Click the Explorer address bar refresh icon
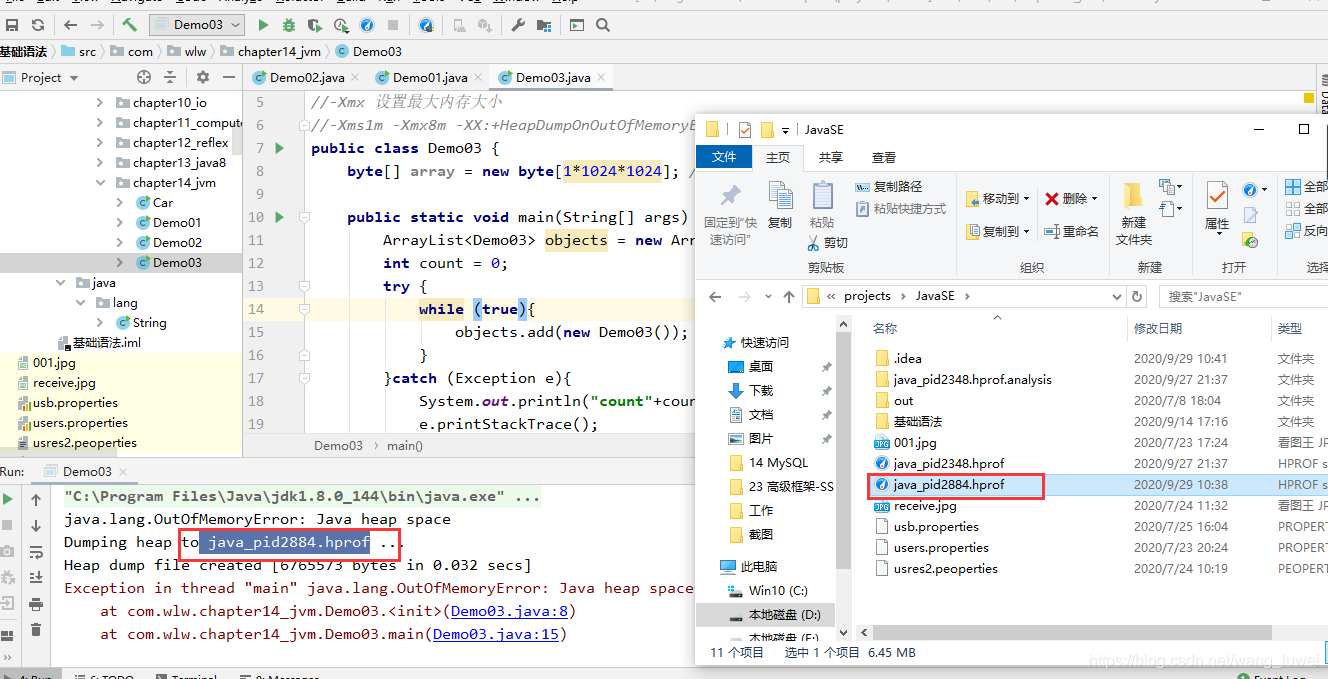Image resolution: width=1328 pixels, height=679 pixels. pyautogui.click(x=1137, y=296)
